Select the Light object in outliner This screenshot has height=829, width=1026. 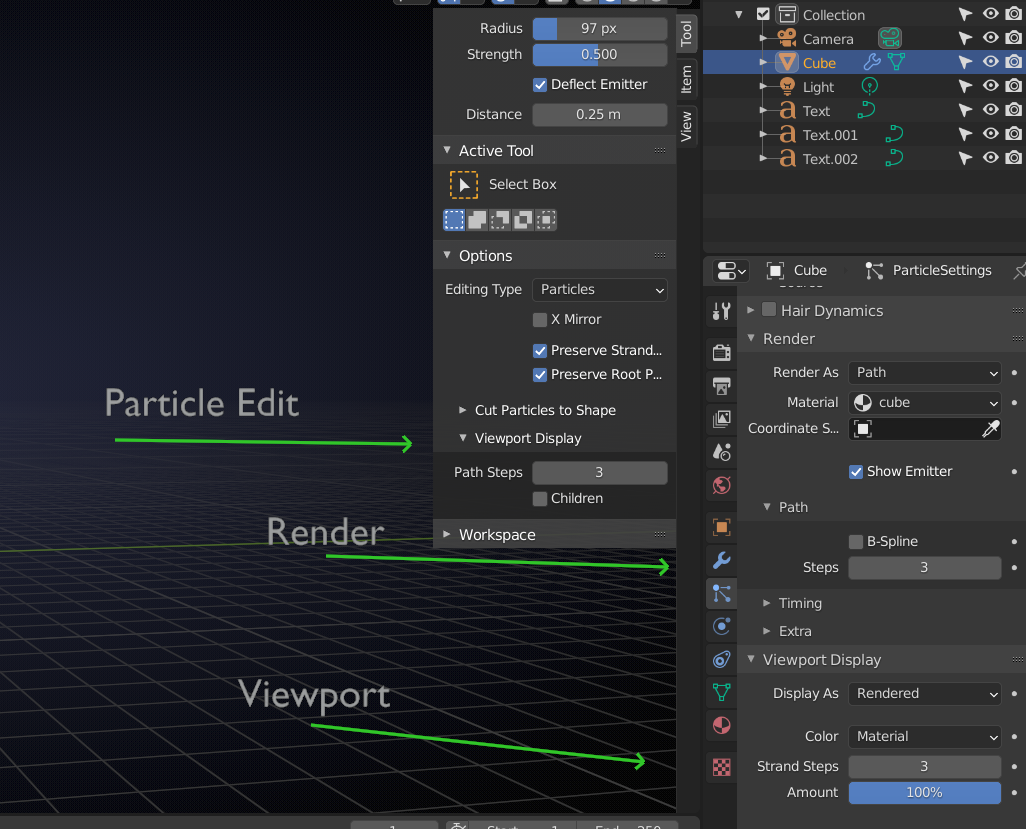point(818,87)
